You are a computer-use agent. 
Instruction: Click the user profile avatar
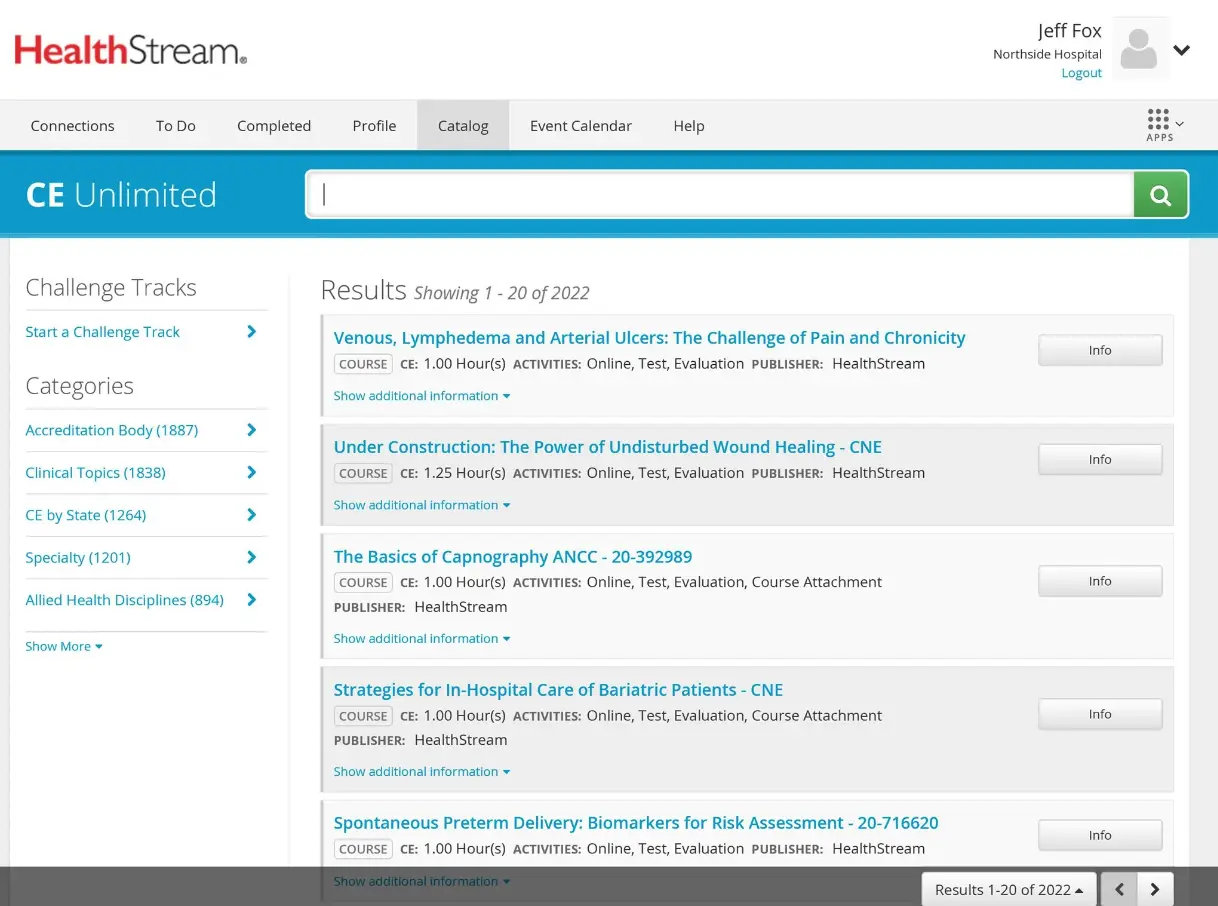click(1139, 48)
